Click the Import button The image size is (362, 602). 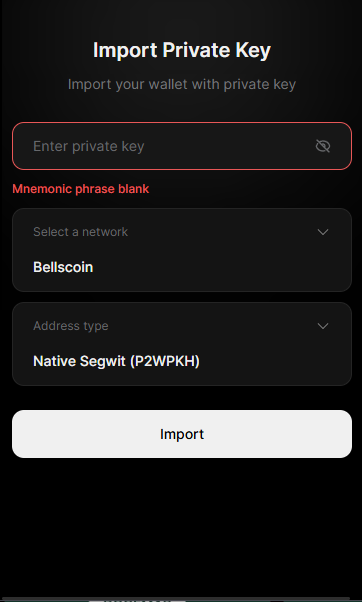coord(182,434)
